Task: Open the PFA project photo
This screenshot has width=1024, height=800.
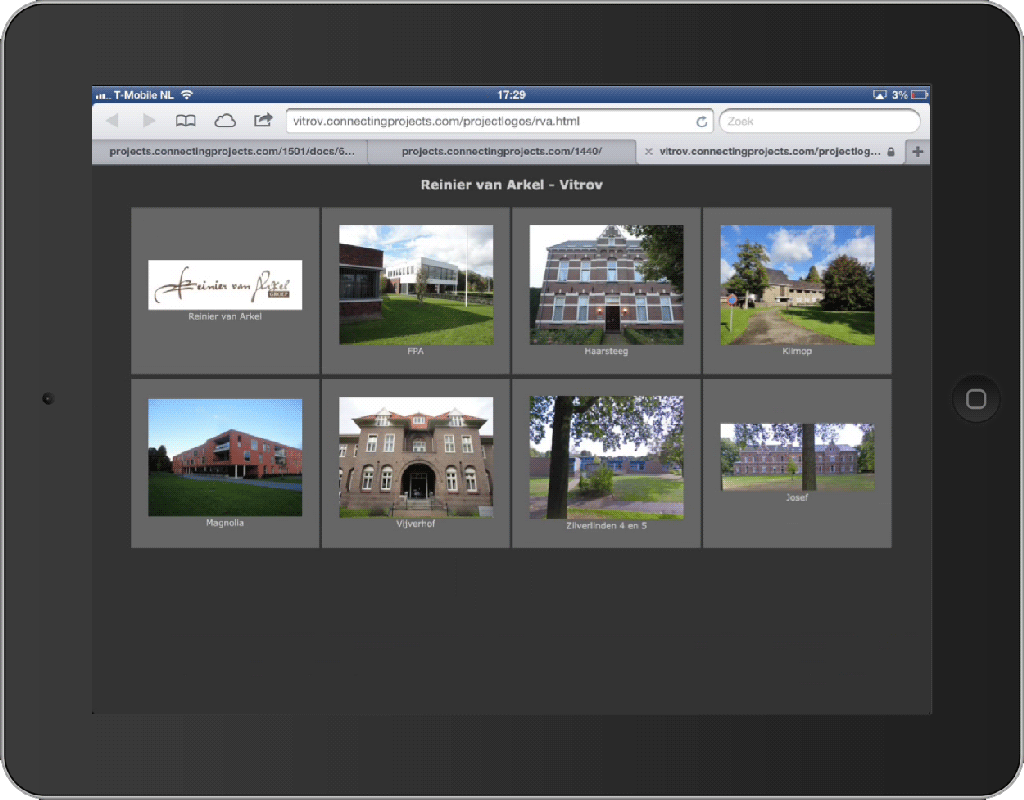Action: (x=416, y=285)
